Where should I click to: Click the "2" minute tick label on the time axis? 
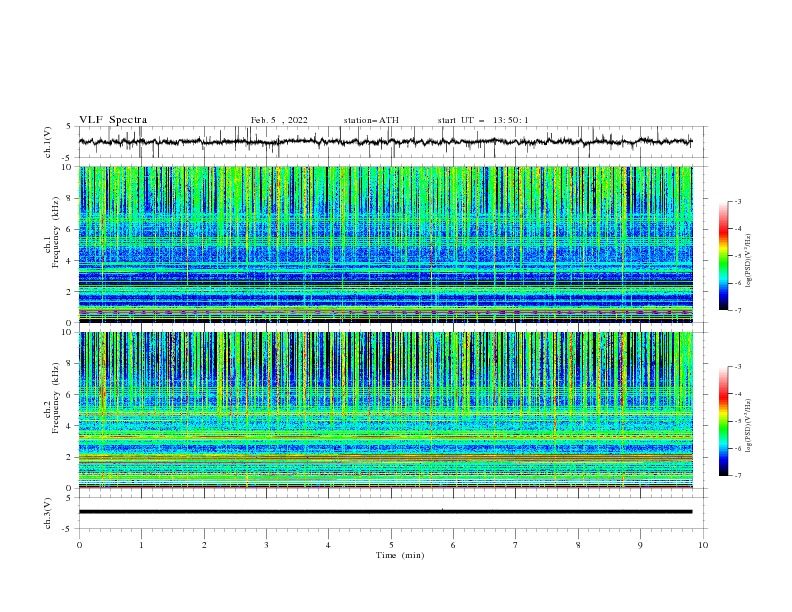click(204, 545)
